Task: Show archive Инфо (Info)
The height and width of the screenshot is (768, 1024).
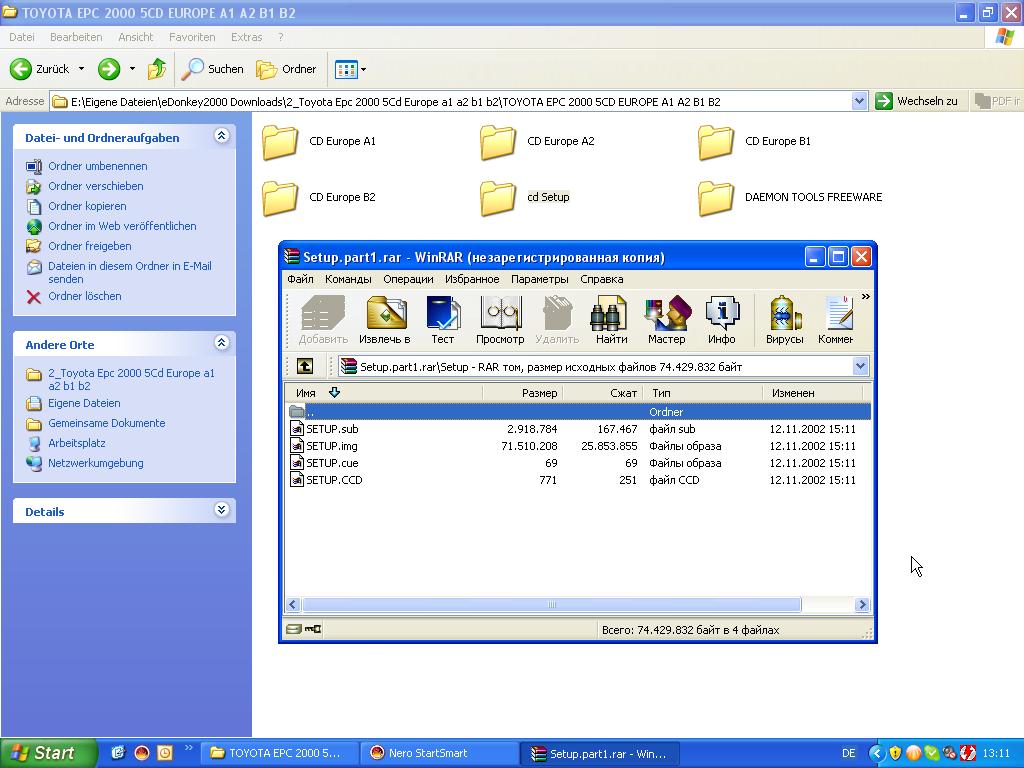Action: click(x=722, y=320)
